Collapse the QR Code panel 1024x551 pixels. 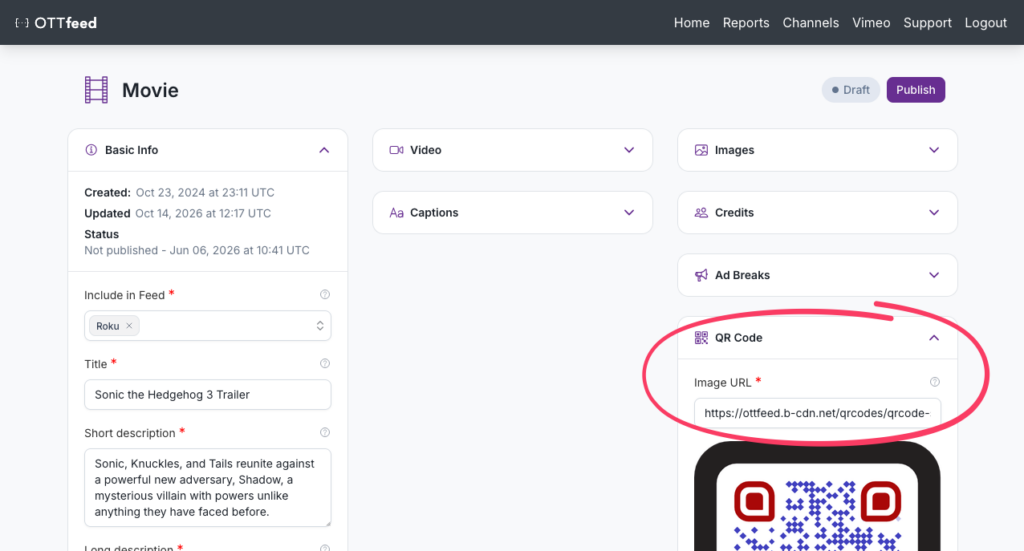(934, 338)
